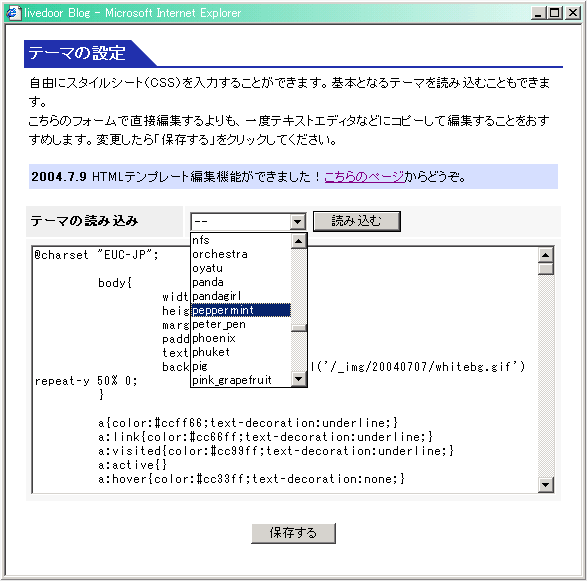Screen dimensions: 587x581
Task: Select pandagirl theme option
Action: 241,296
